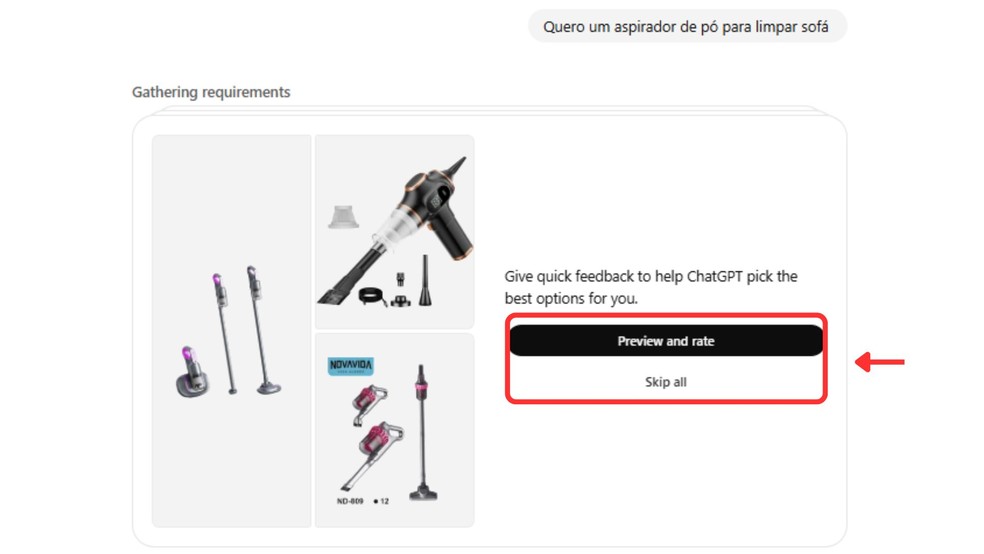Click the '12' bullet label near ND-809

(x=382, y=501)
